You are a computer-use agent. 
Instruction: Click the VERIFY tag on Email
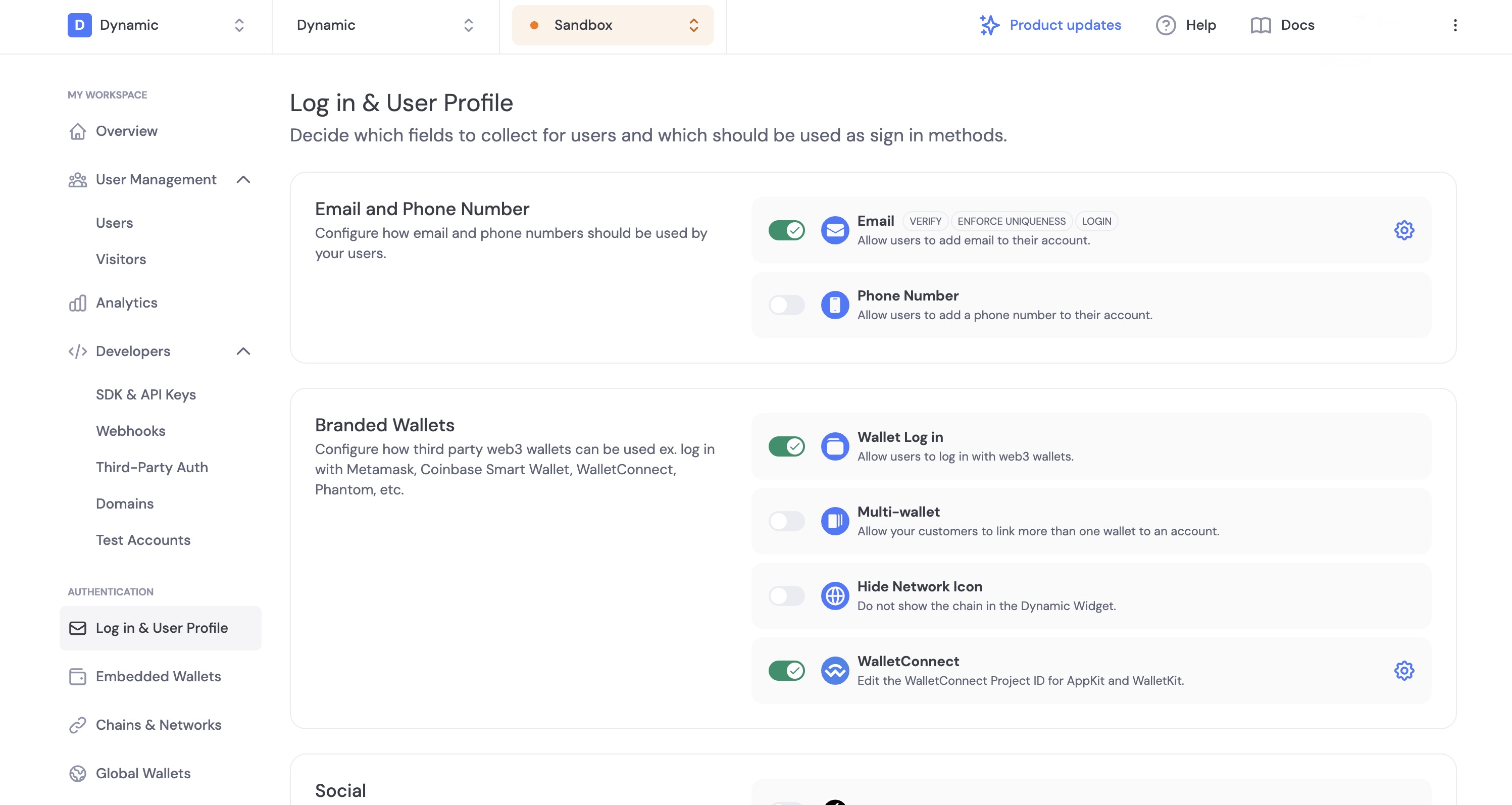click(925, 221)
